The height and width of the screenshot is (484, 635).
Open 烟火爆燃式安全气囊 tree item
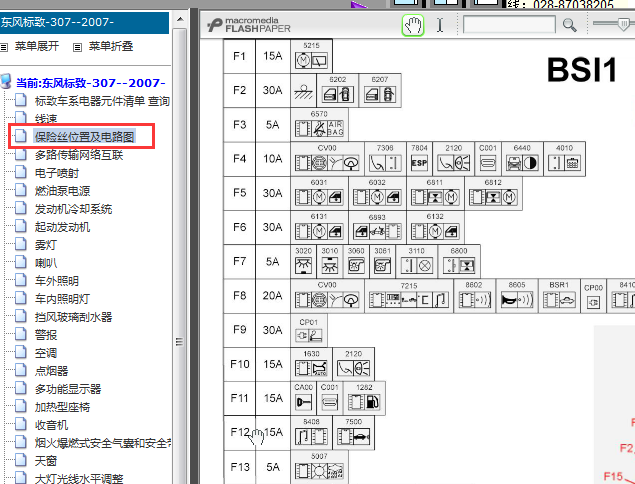click(x=102, y=443)
